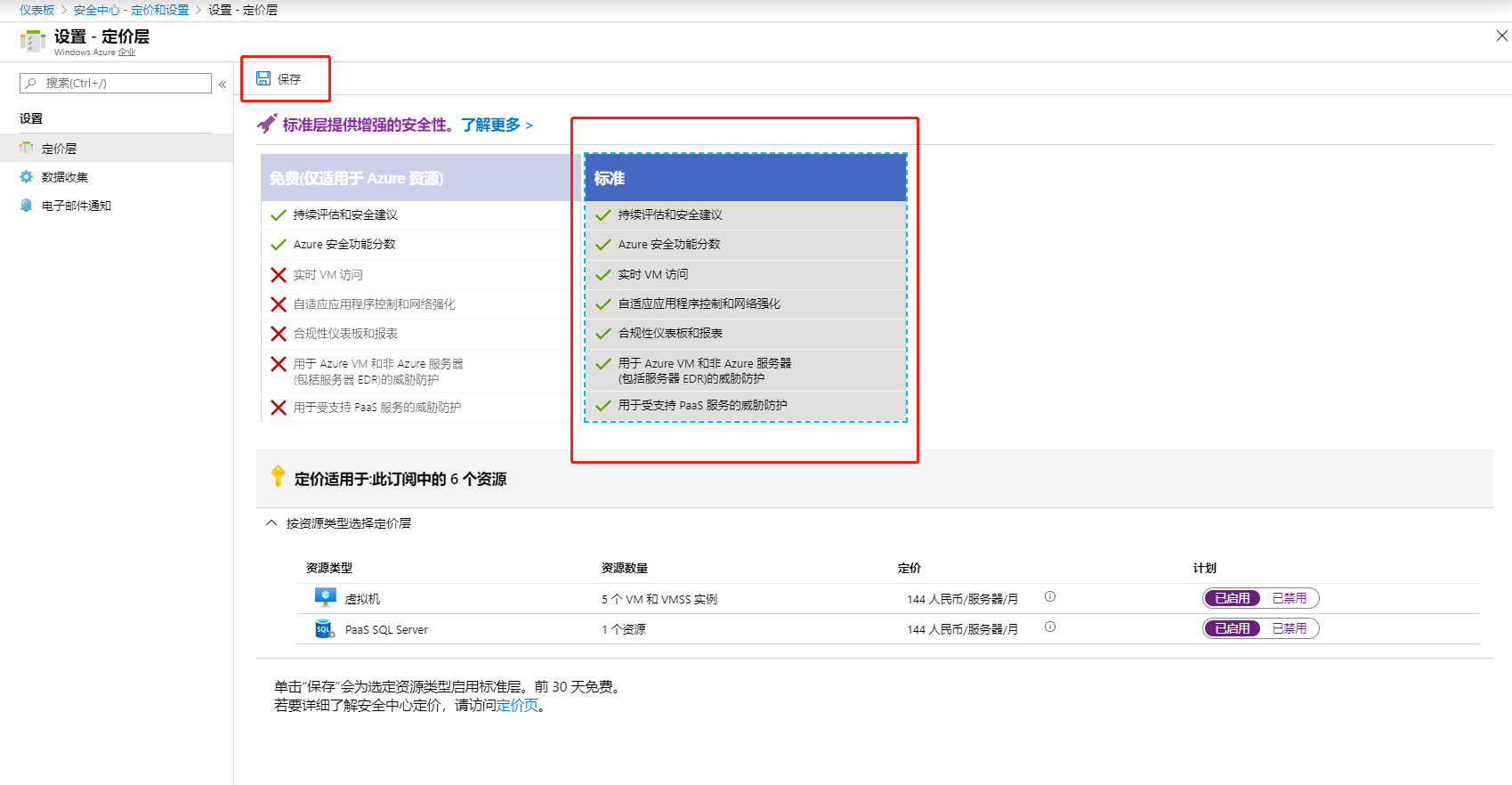Click the 虚拟机 monitor icon

pyautogui.click(x=325, y=597)
